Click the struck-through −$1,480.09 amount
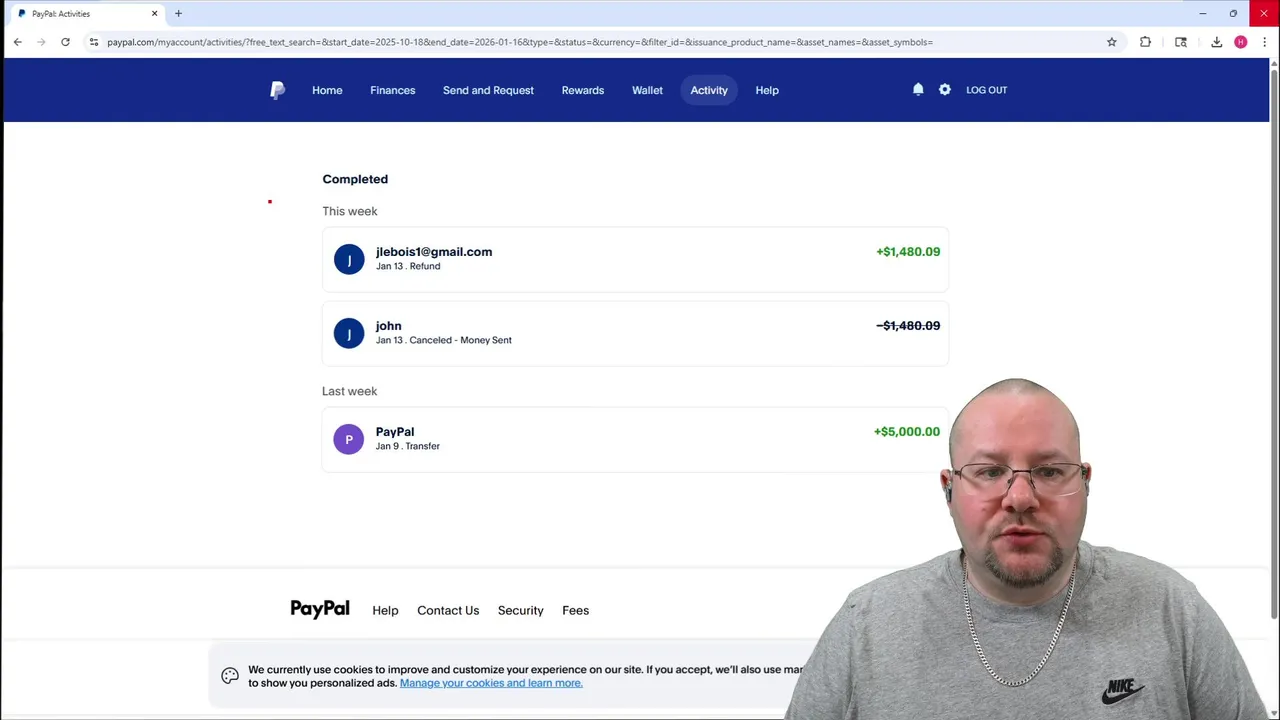Viewport: 1280px width, 720px height. [908, 326]
